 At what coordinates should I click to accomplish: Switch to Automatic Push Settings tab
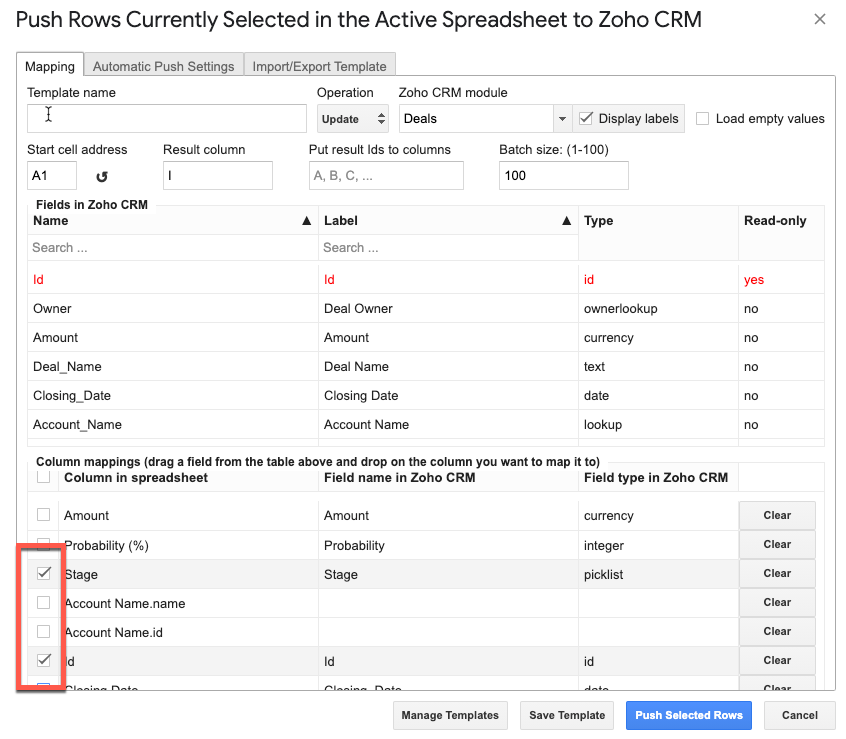click(x=163, y=66)
